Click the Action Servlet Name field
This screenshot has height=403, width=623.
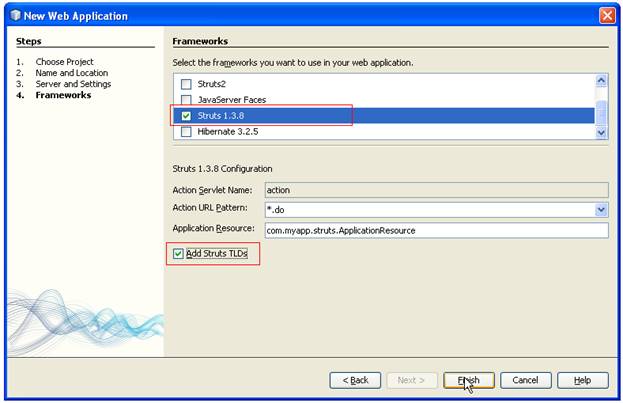pos(437,190)
